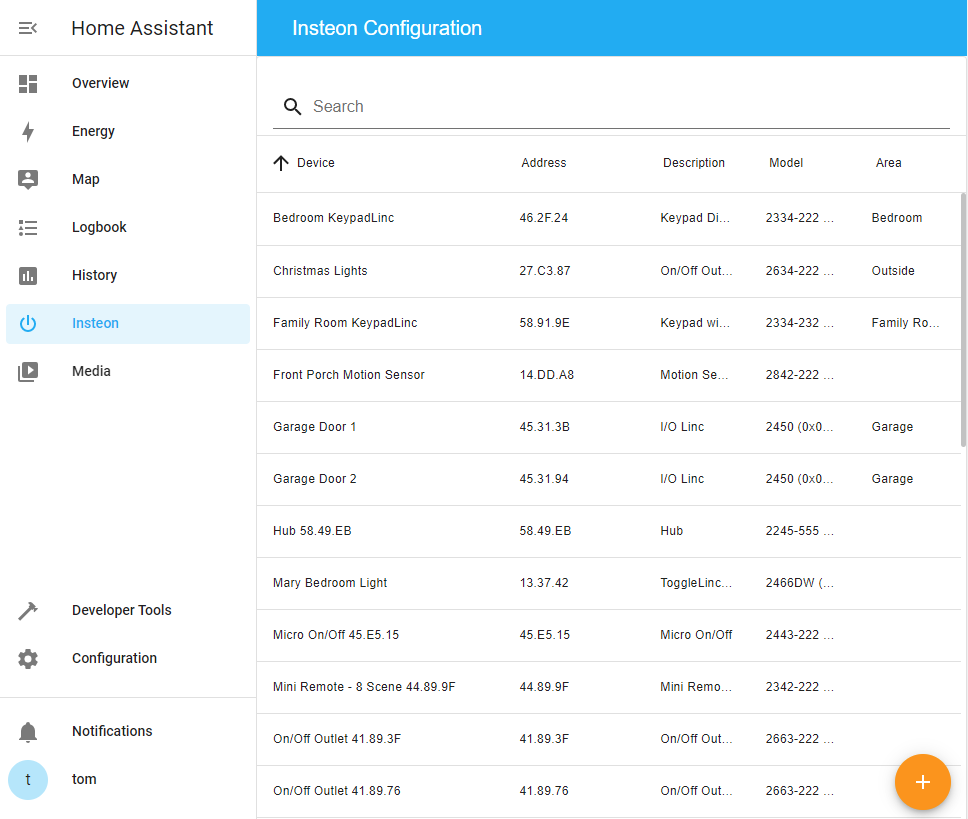Open the Media player icon
Image resolution: width=968 pixels, height=819 pixels.
(x=28, y=371)
